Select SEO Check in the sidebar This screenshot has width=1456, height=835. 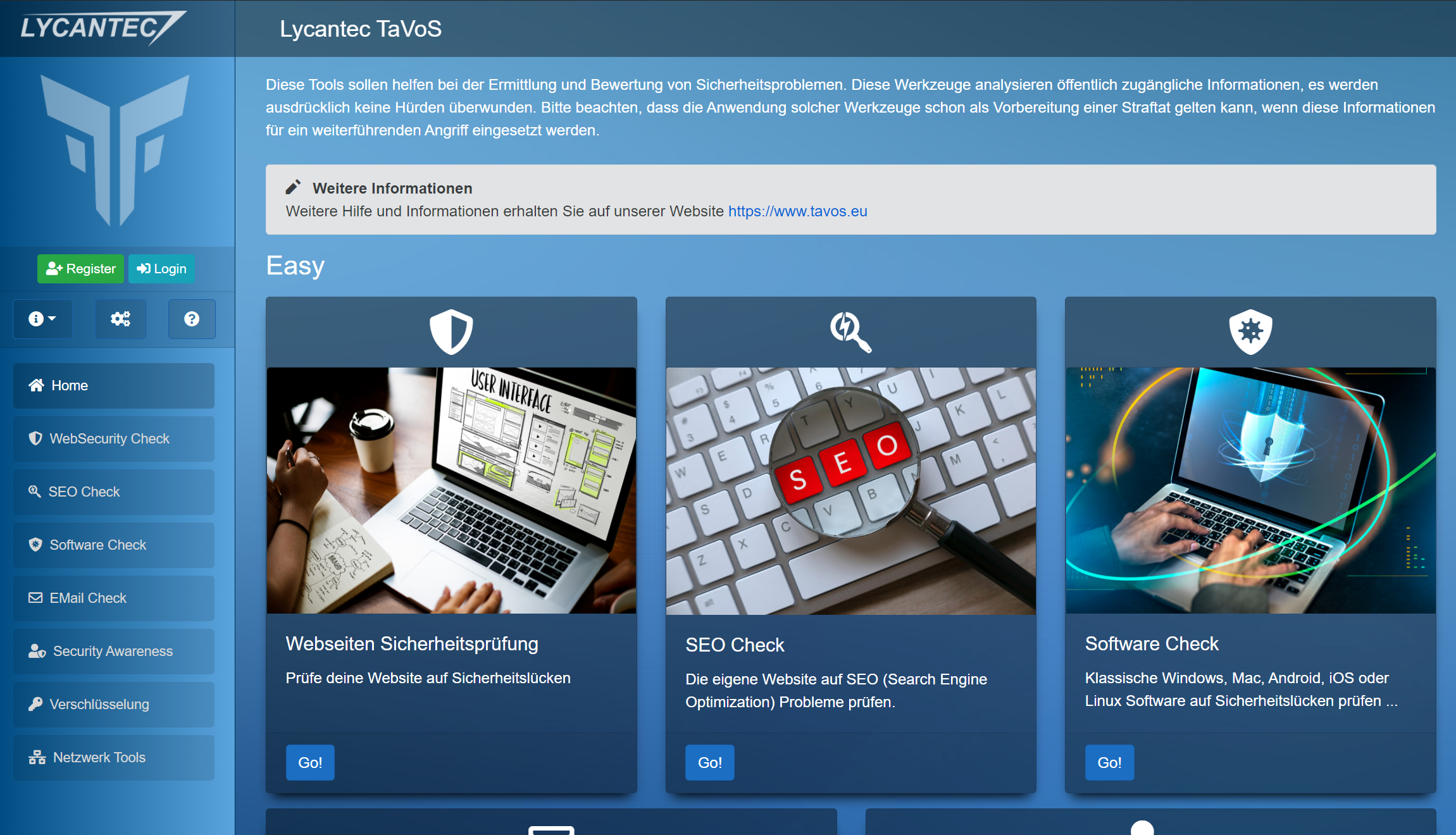[114, 492]
